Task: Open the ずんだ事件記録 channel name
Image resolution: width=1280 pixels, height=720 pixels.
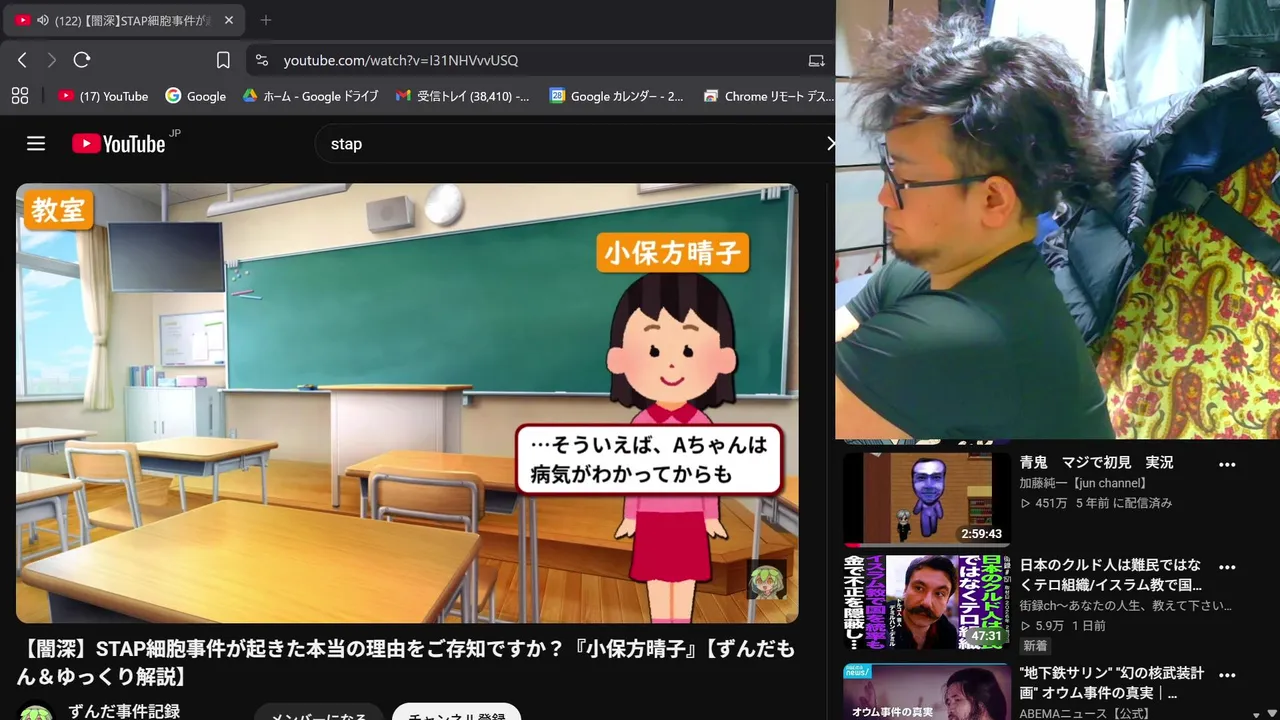Action: pyautogui.click(x=124, y=711)
